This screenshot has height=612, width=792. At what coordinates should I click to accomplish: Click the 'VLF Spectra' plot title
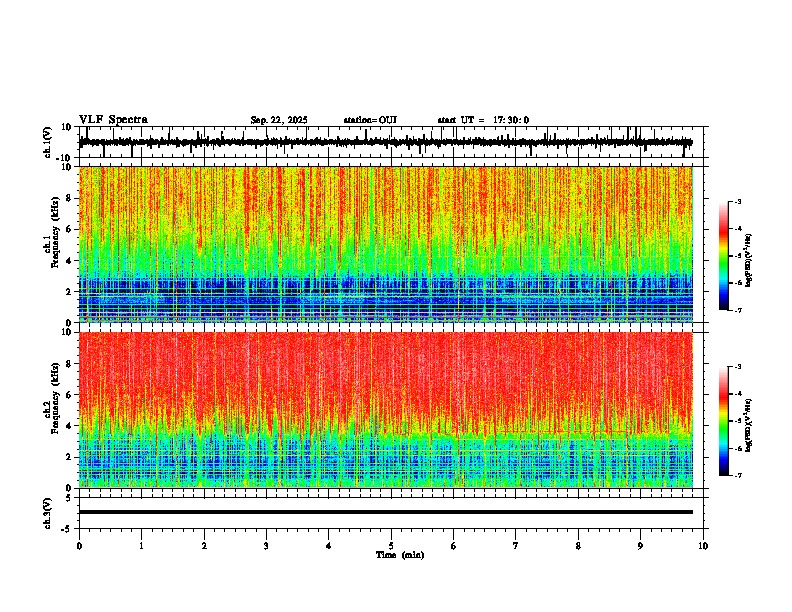[113, 120]
